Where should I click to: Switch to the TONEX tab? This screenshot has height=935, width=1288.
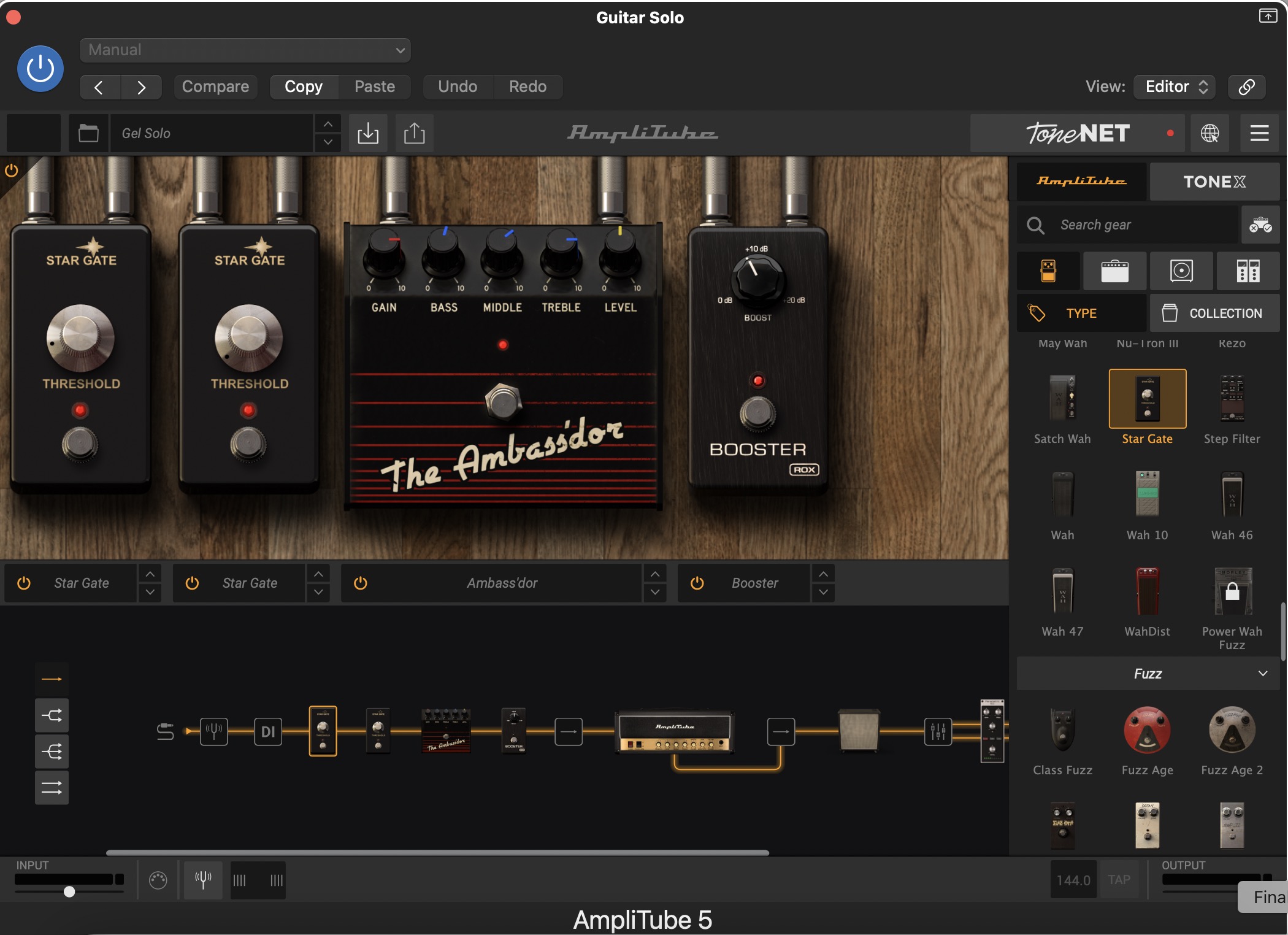click(x=1214, y=182)
